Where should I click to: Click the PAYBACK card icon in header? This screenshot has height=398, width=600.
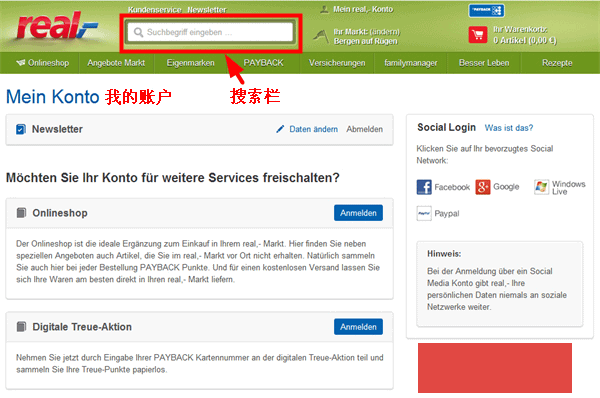tap(486, 10)
